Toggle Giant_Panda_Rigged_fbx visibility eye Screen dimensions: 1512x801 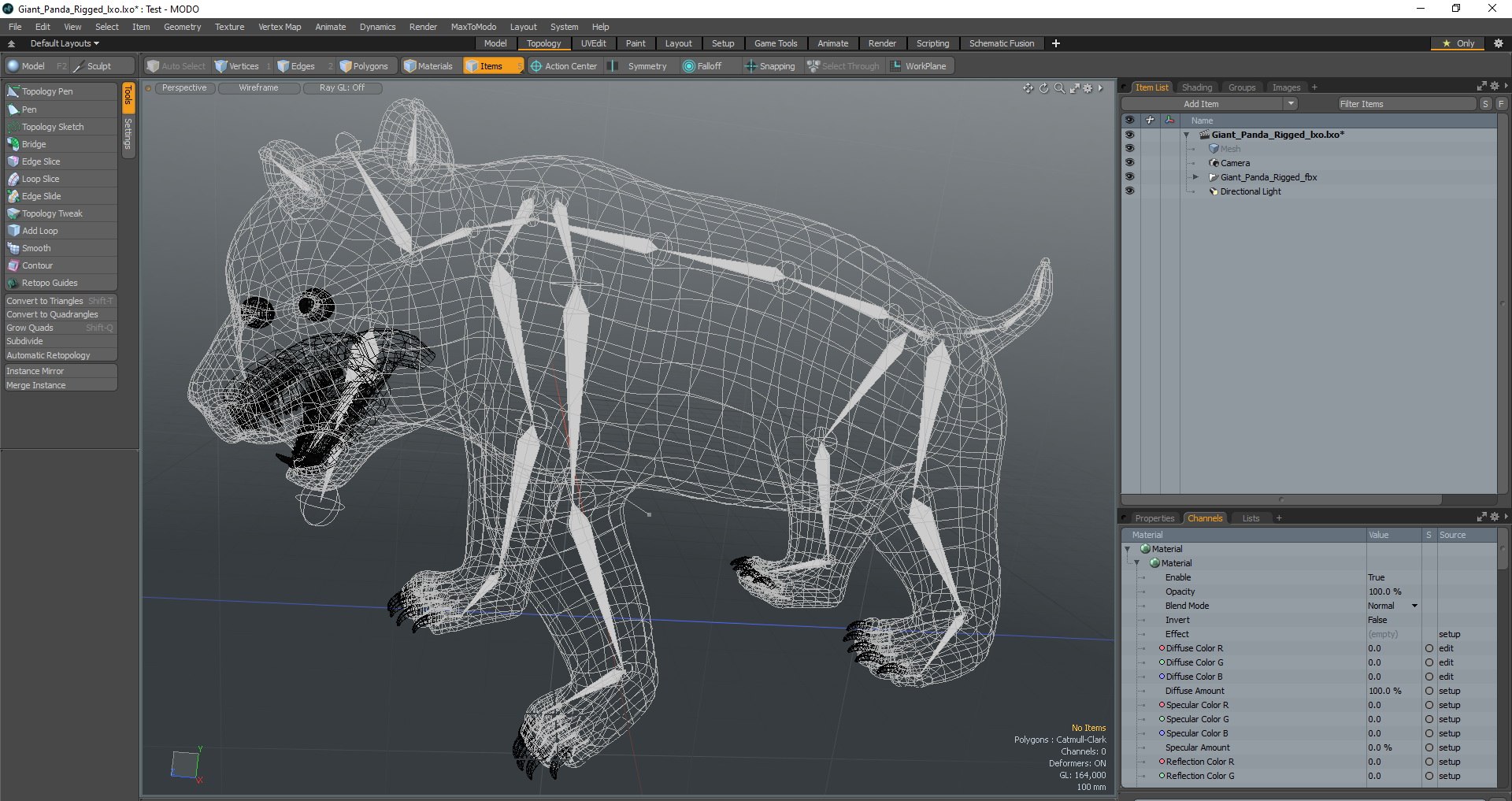[1129, 177]
